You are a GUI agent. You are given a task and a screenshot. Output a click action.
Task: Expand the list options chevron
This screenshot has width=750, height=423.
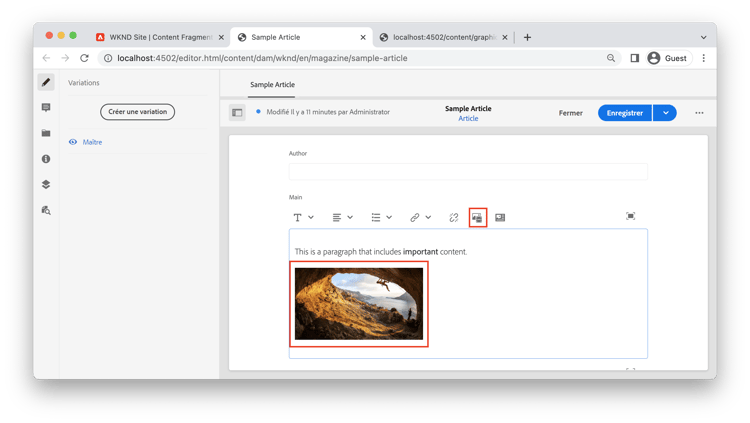pyautogui.click(x=389, y=218)
